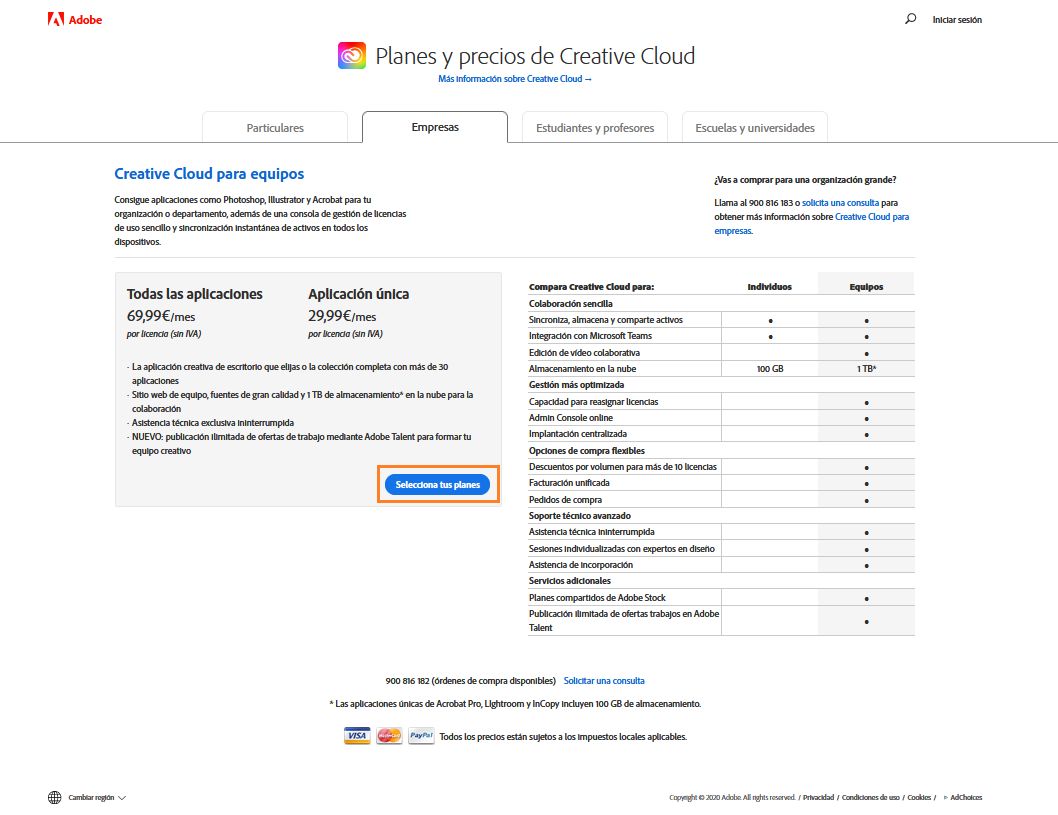Click the Edición de vídeo colaborativa row
The width and height of the screenshot is (1058, 815).
coord(721,353)
